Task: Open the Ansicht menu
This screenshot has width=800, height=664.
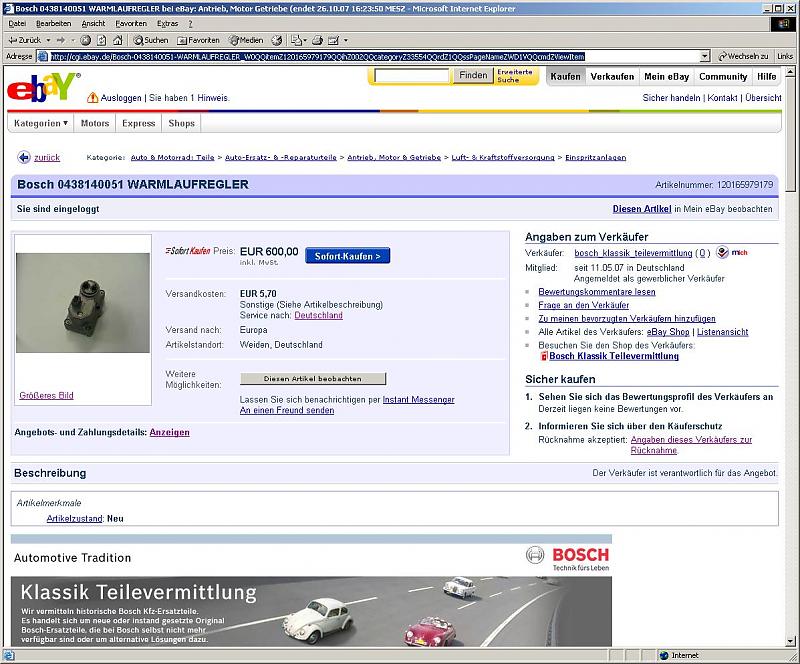Action: [x=93, y=23]
